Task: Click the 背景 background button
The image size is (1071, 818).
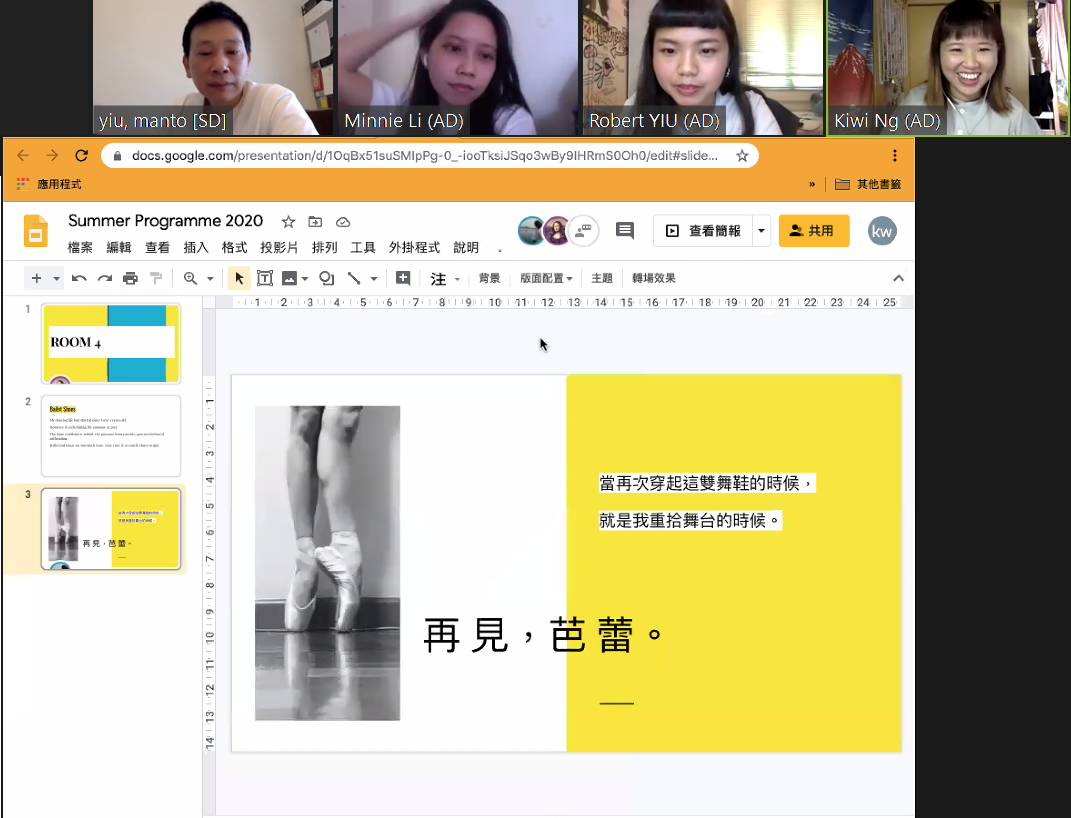Action: [x=489, y=279]
